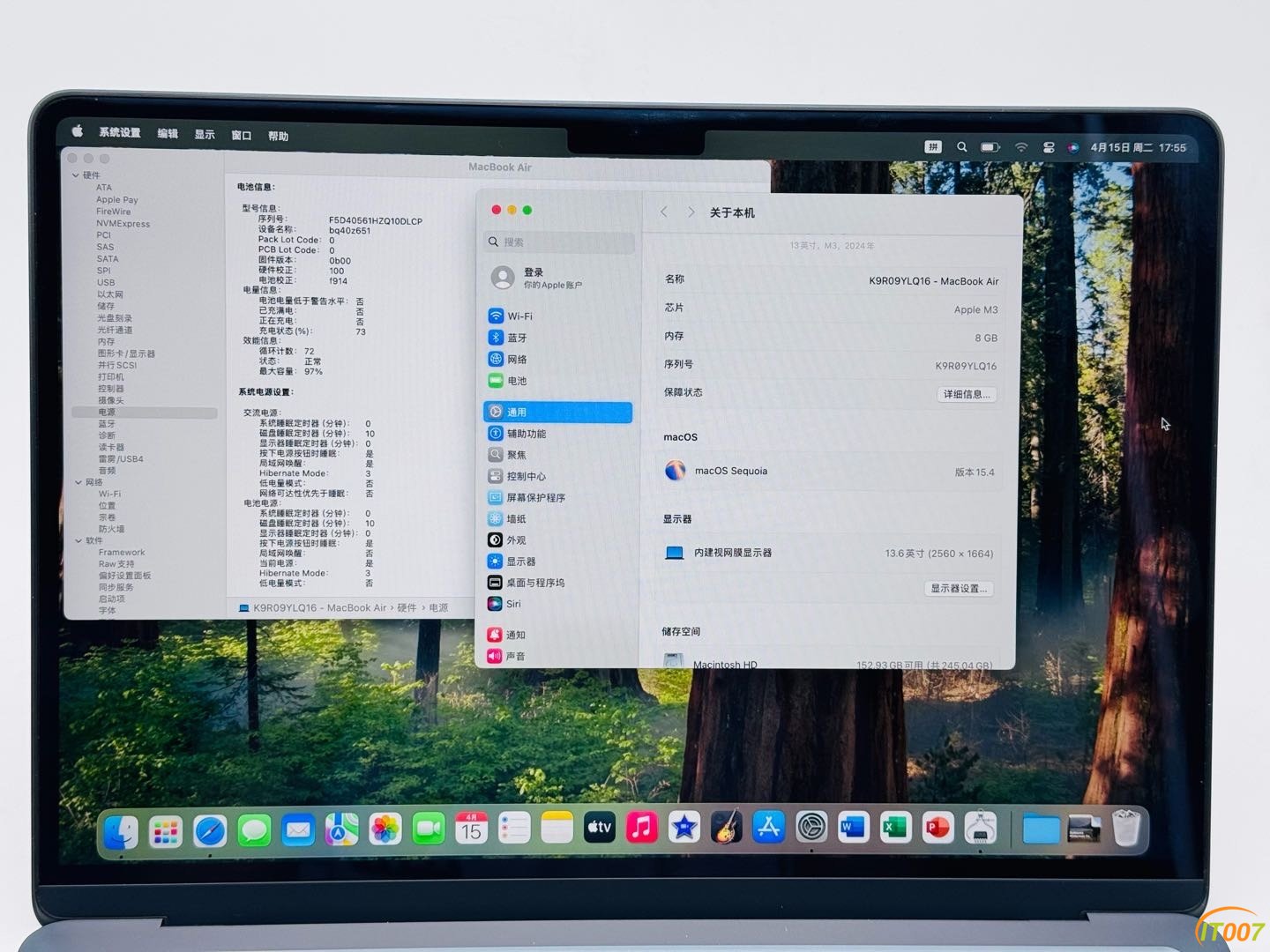Collapse the 硬件 section in System Information

[76, 175]
